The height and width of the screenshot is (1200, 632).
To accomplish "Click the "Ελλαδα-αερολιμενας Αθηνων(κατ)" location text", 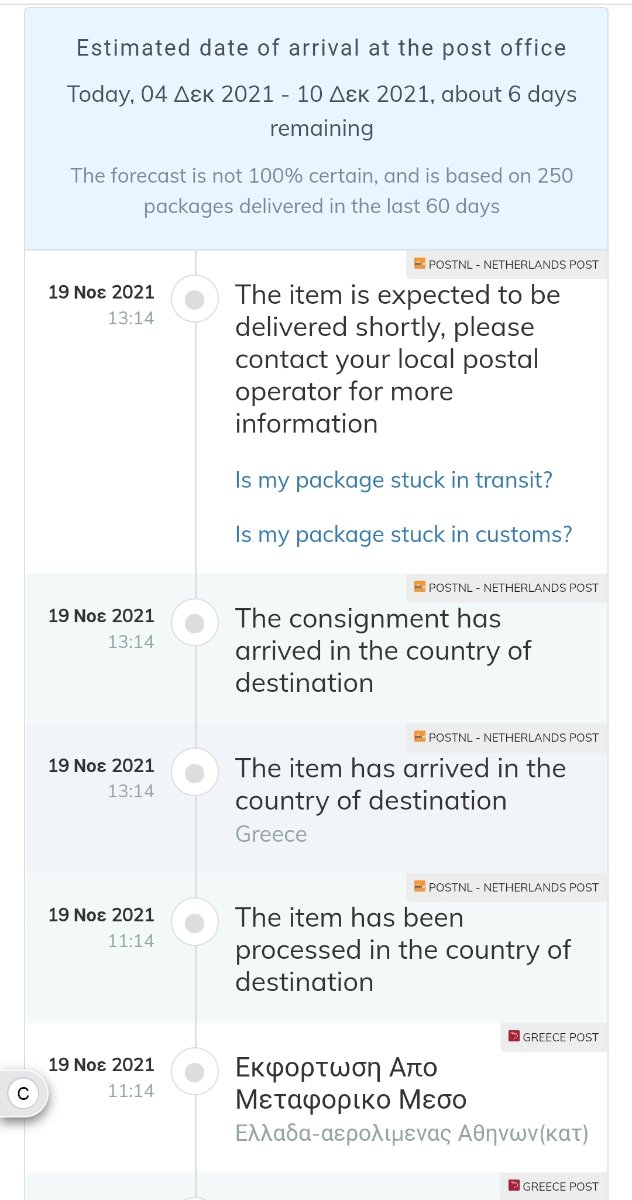I will pyautogui.click(x=412, y=1134).
